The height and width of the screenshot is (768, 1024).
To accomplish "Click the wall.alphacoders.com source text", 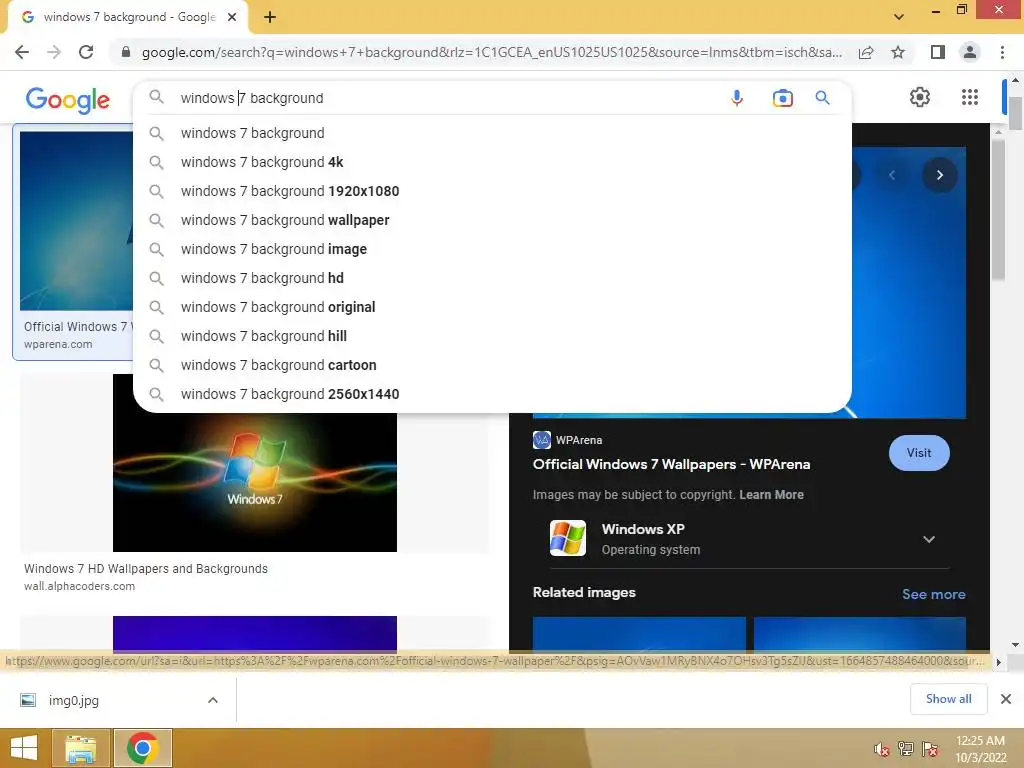I will [x=80, y=586].
